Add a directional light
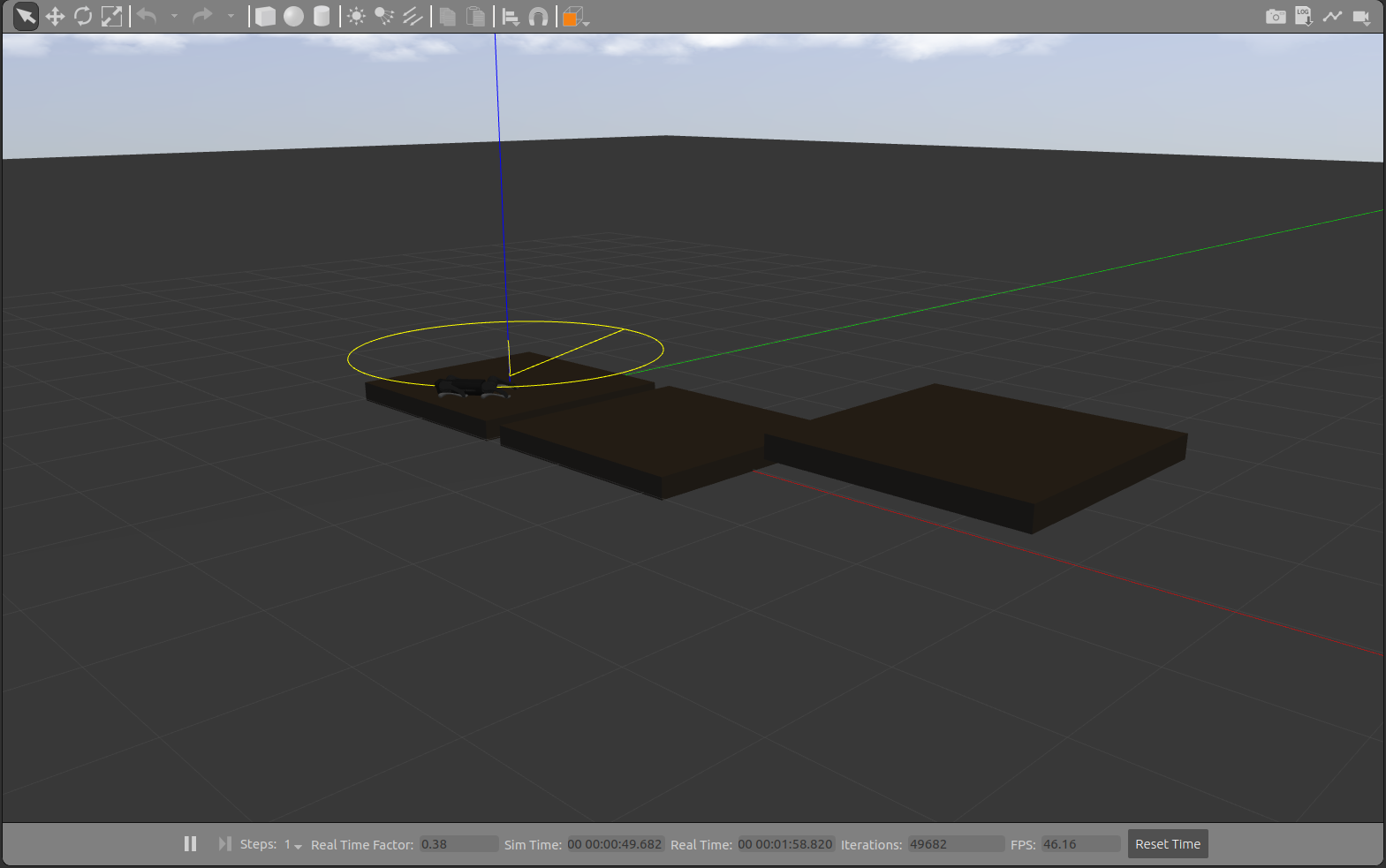The width and height of the screenshot is (1386, 868). pyautogui.click(x=413, y=17)
